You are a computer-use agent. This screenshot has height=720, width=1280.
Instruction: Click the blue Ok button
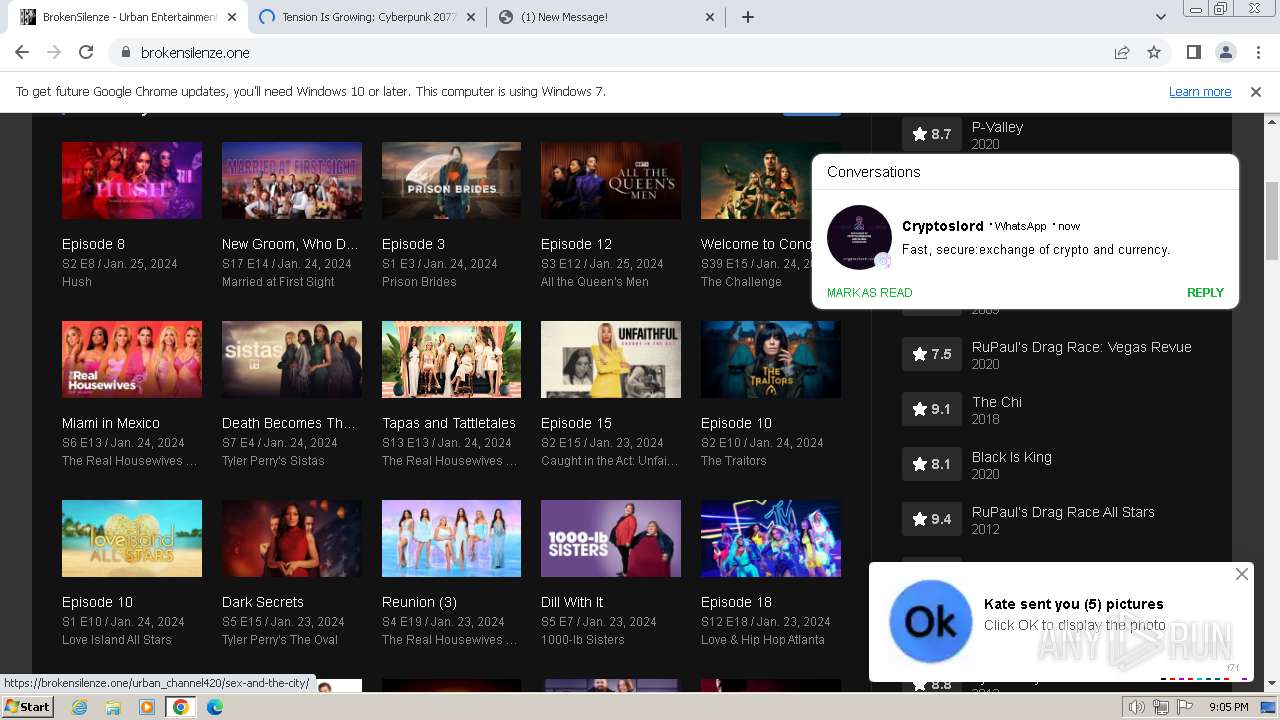click(x=930, y=621)
